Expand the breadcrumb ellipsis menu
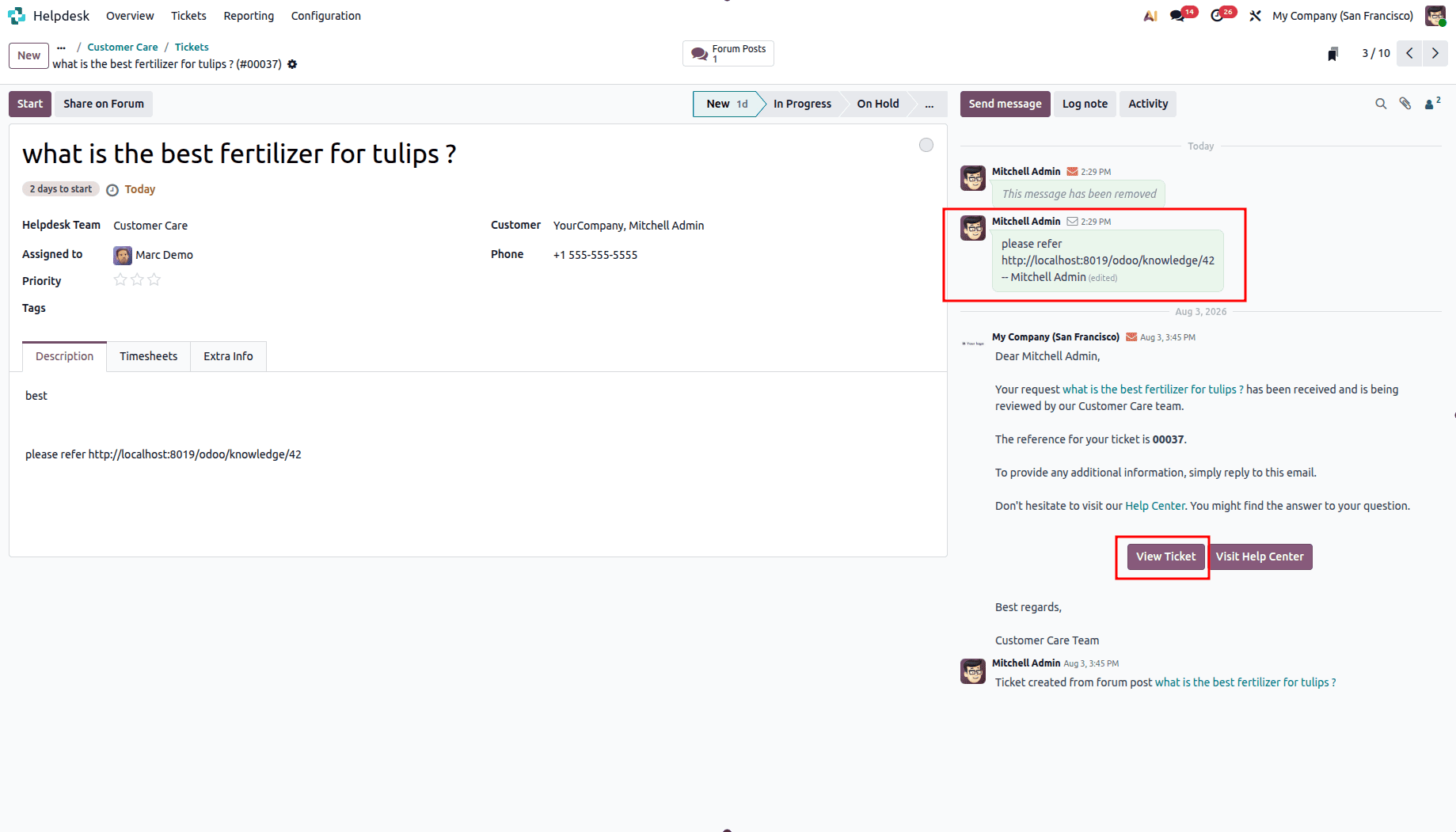 pos(61,47)
